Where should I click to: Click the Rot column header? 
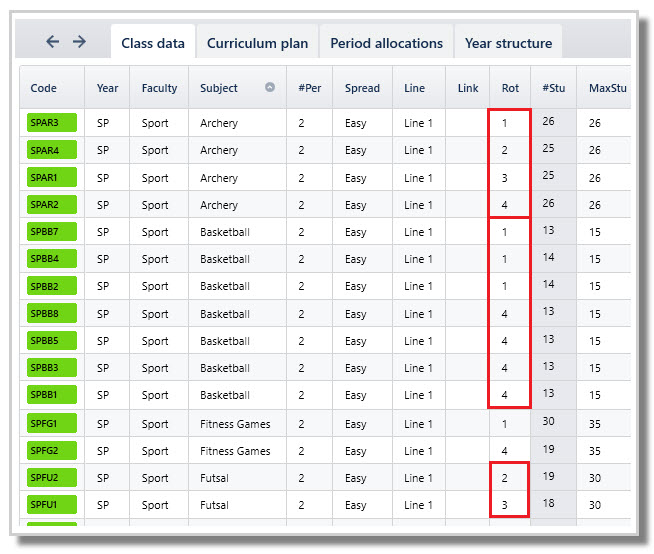point(510,88)
